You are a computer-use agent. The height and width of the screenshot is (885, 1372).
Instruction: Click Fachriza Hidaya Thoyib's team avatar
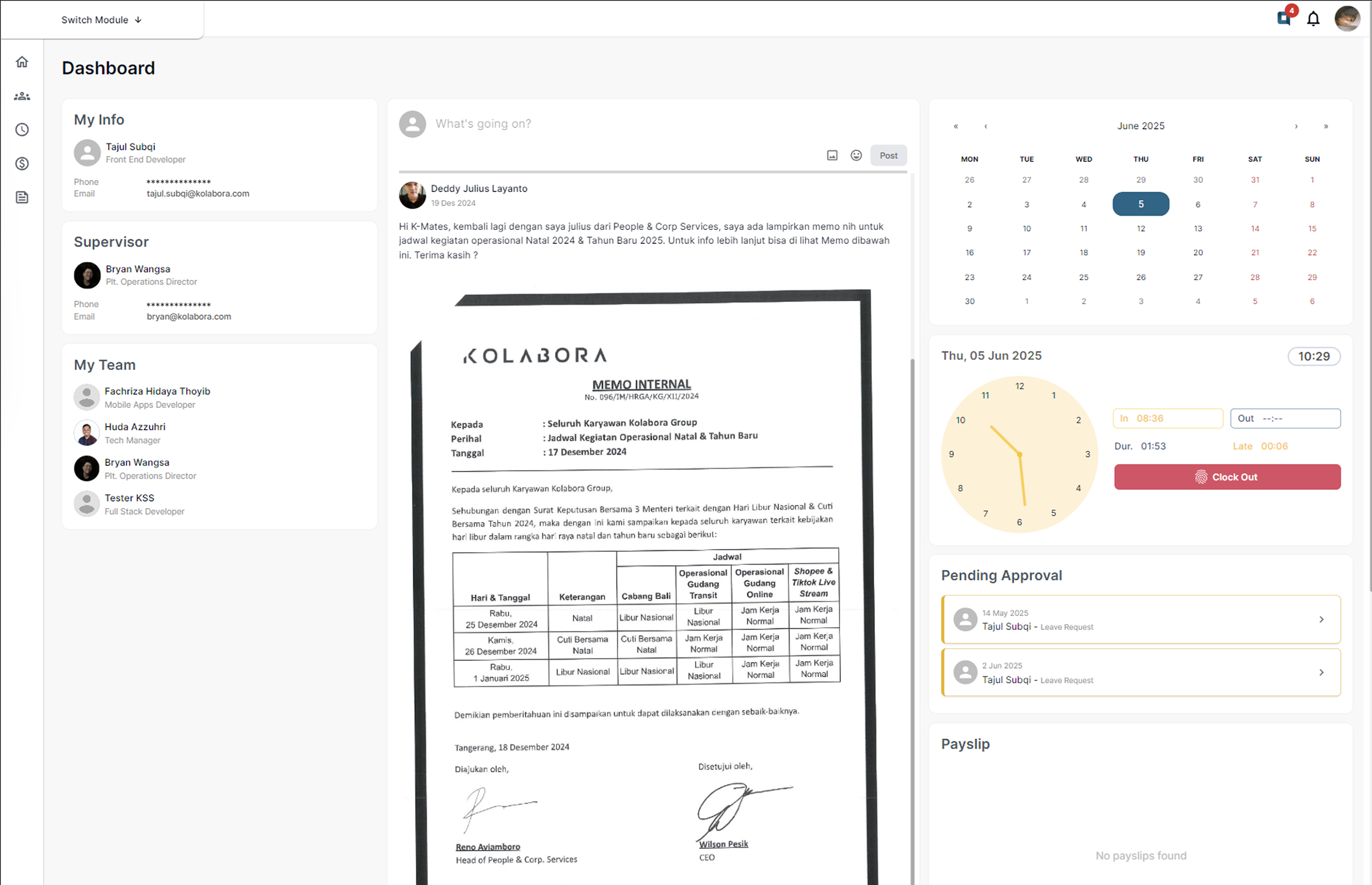(x=87, y=397)
